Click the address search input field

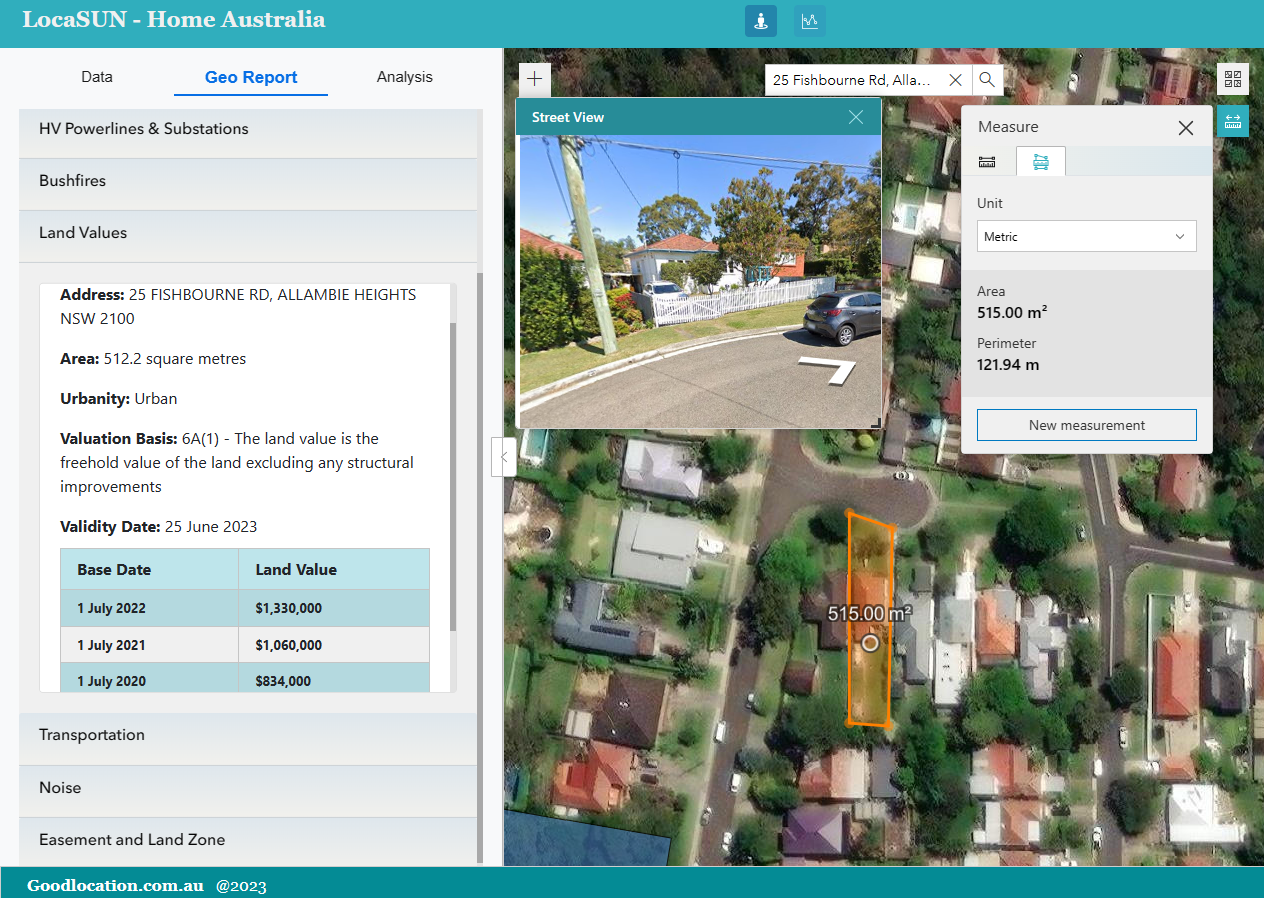[853, 80]
